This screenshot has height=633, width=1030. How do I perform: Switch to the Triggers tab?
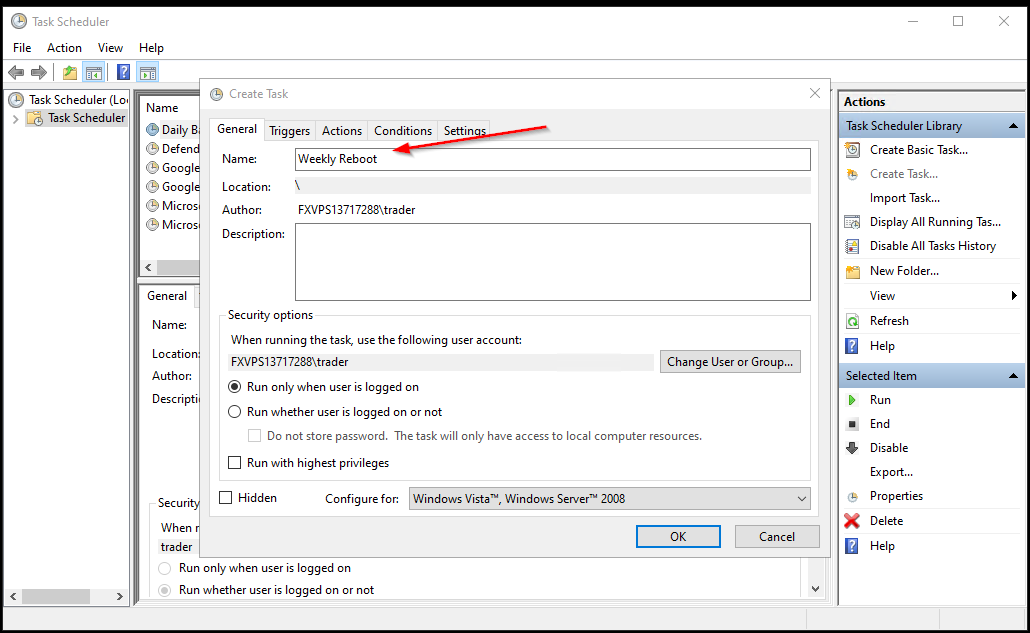tap(290, 131)
